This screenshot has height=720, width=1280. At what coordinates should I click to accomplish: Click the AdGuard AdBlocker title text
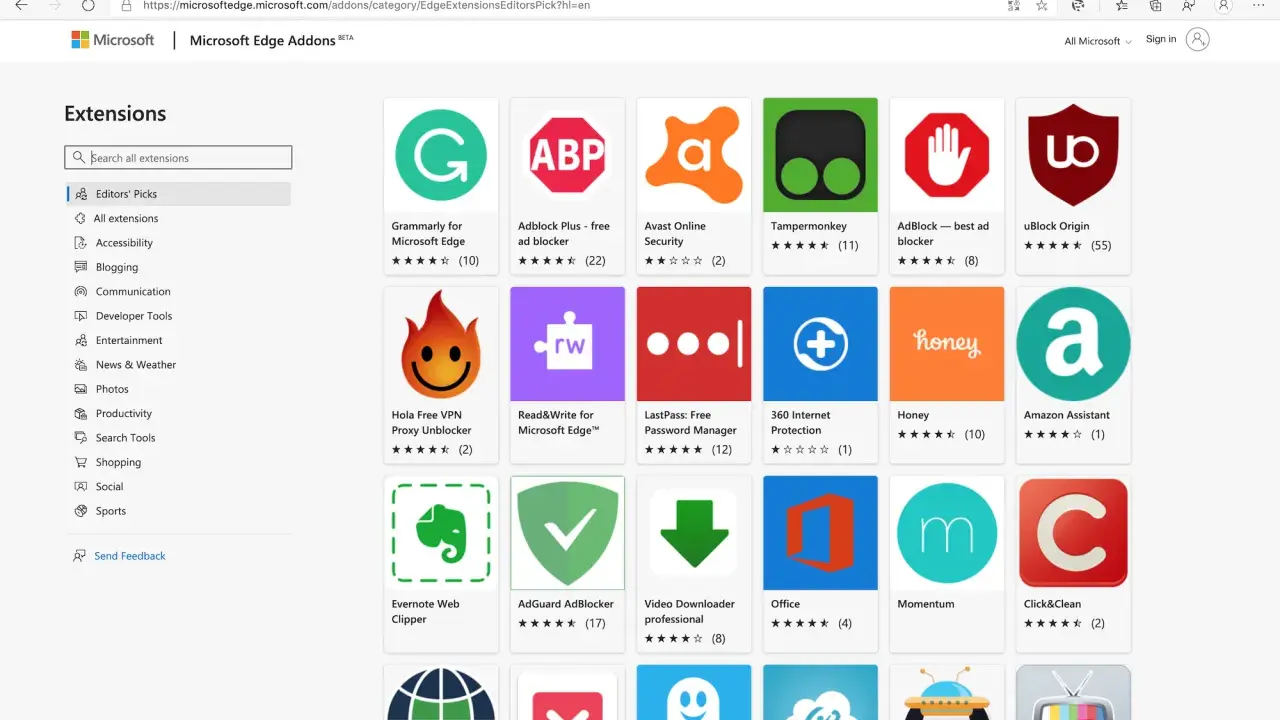[x=566, y=604]
